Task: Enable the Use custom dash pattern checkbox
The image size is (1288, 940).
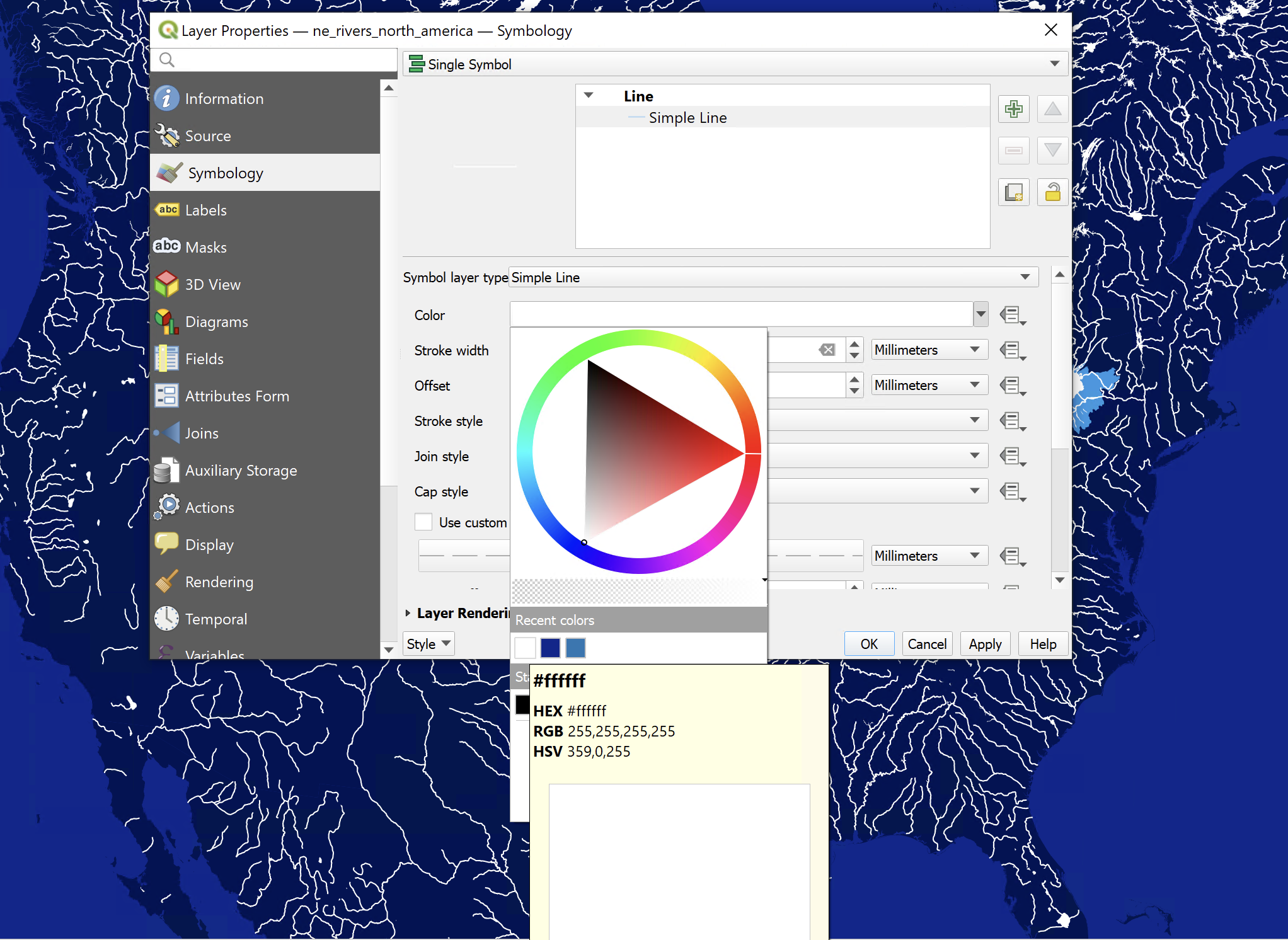Action: [x=423, y=522]
